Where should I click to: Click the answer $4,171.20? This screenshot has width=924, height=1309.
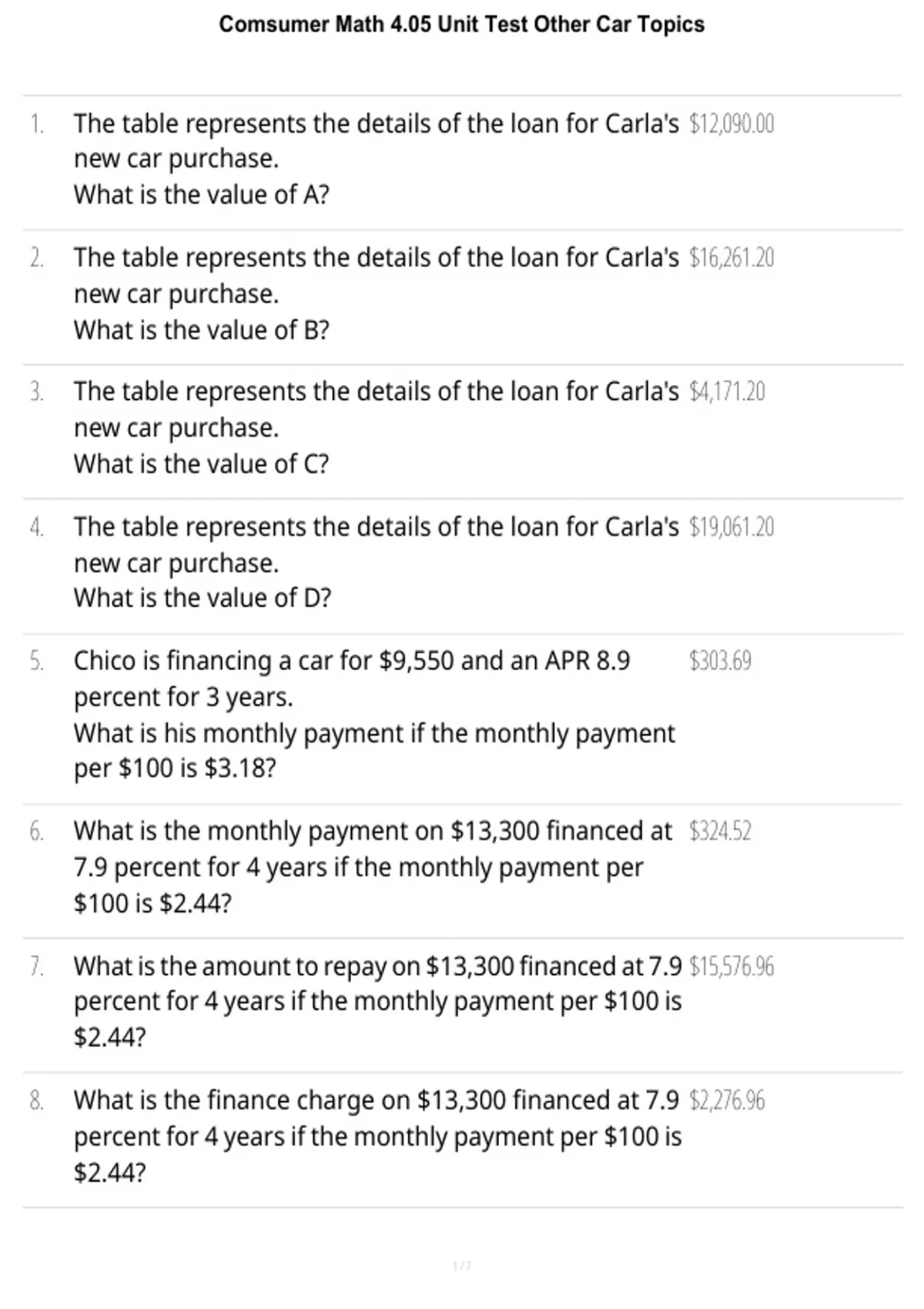(x=727, y=392)
